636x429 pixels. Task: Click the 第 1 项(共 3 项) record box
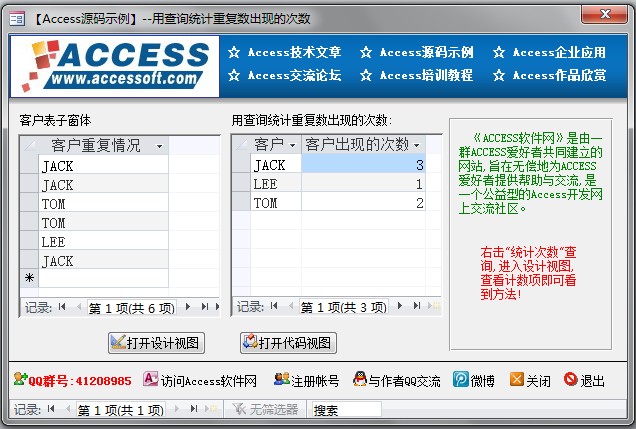(x=344, y=307)
